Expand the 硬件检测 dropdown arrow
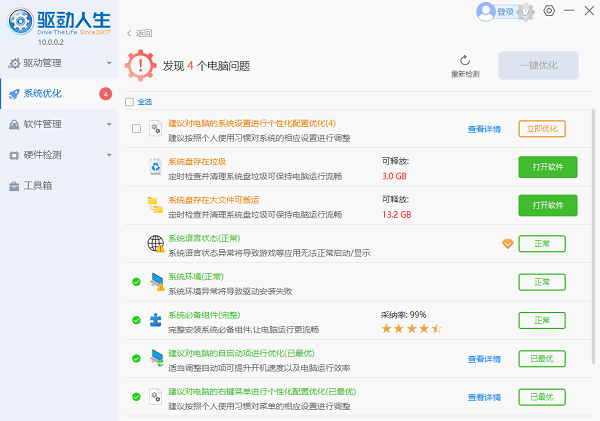Screen dimensions: 600x421 click(109, 155)
